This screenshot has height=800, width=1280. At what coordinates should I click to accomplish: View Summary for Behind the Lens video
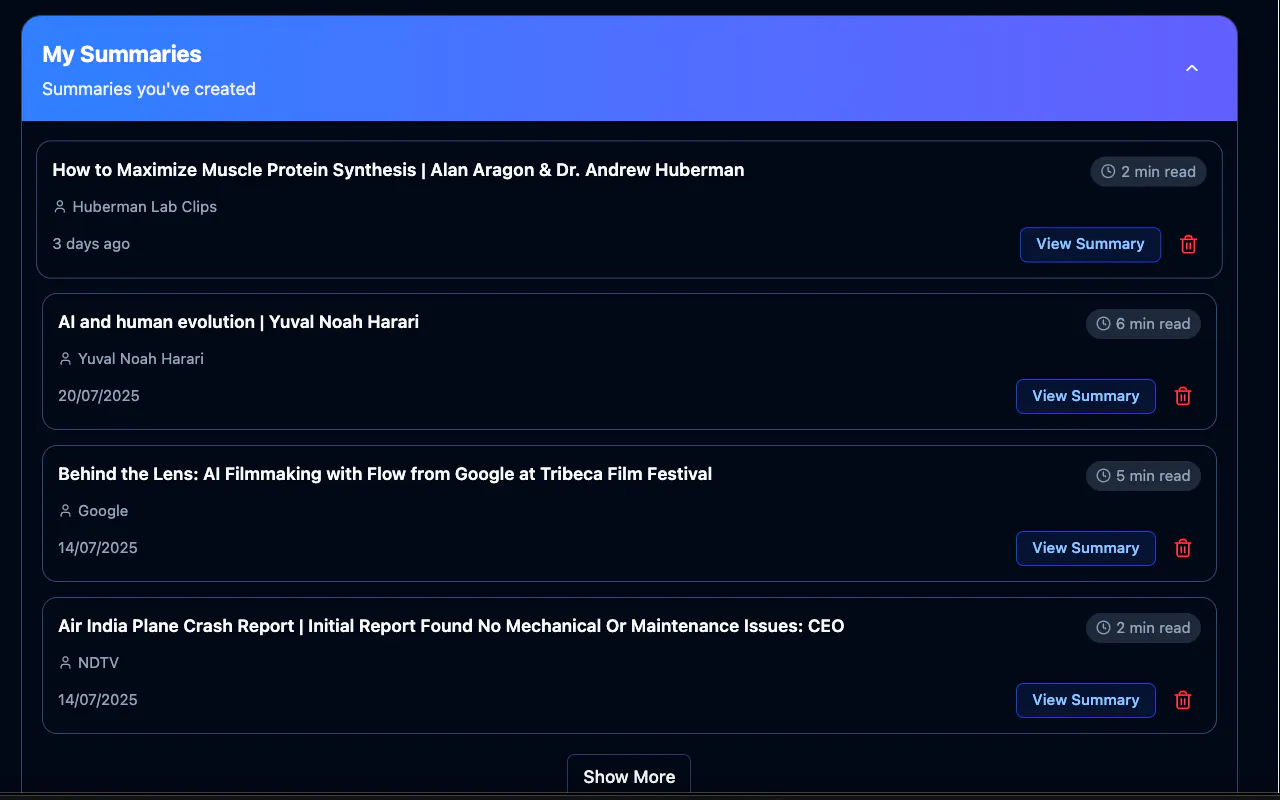click(x=1086, y=548)
